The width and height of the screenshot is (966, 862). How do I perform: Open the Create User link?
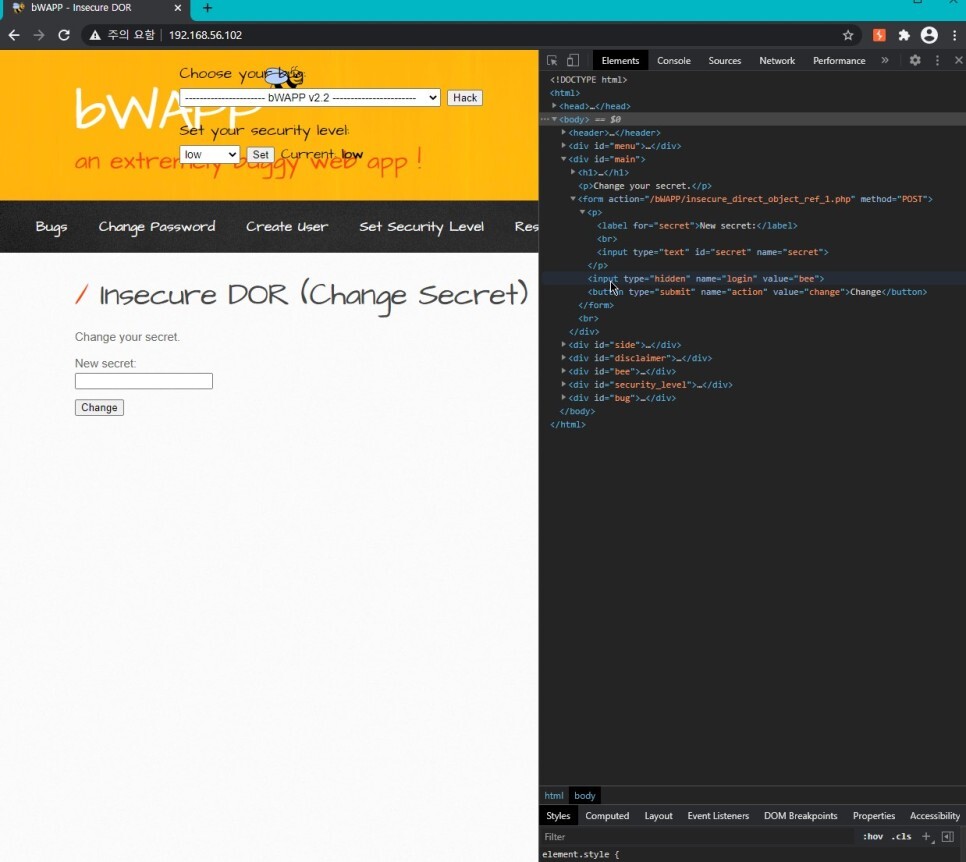pyautogui.click(x=287, y=227)
